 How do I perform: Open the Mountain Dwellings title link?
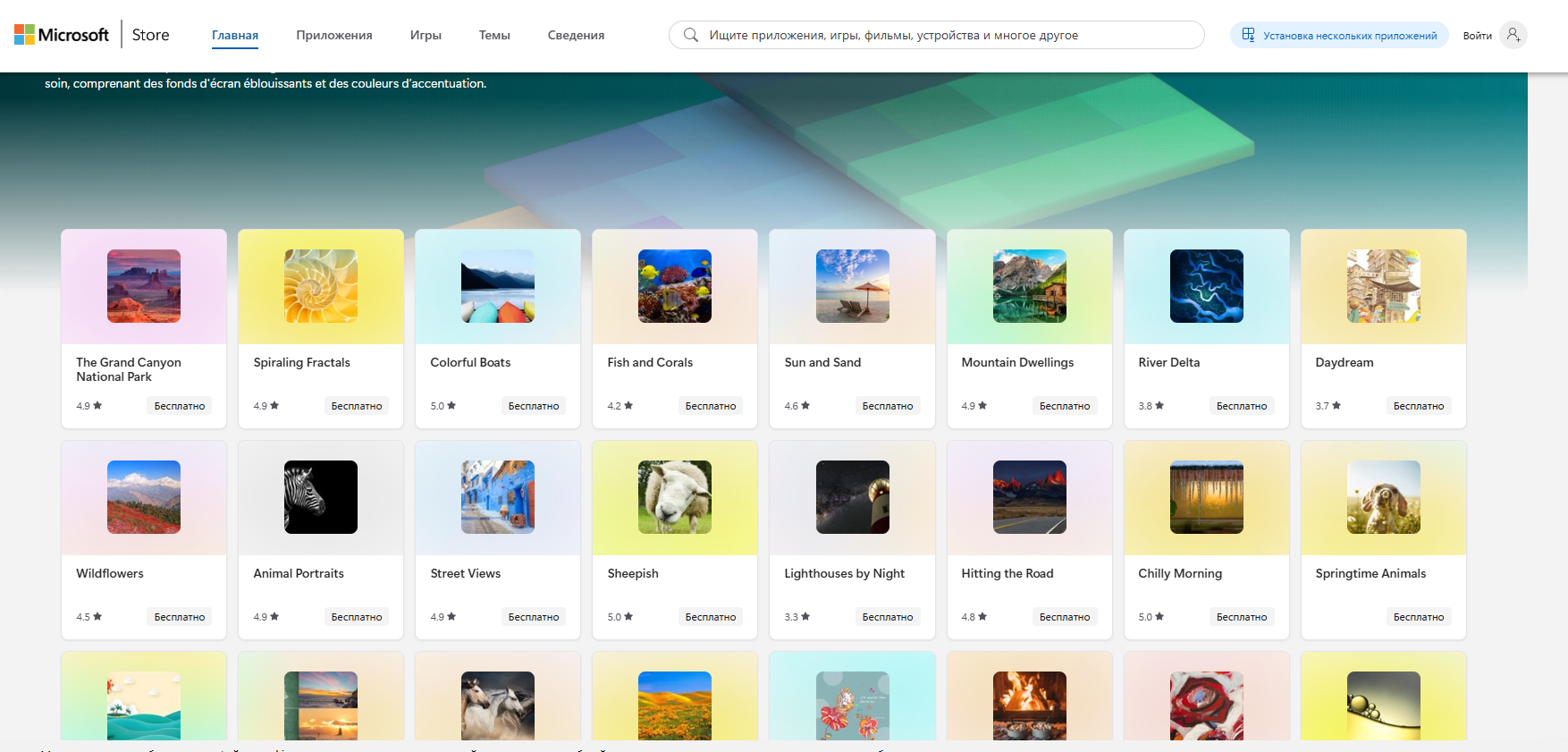click(x=1017, y=362)
